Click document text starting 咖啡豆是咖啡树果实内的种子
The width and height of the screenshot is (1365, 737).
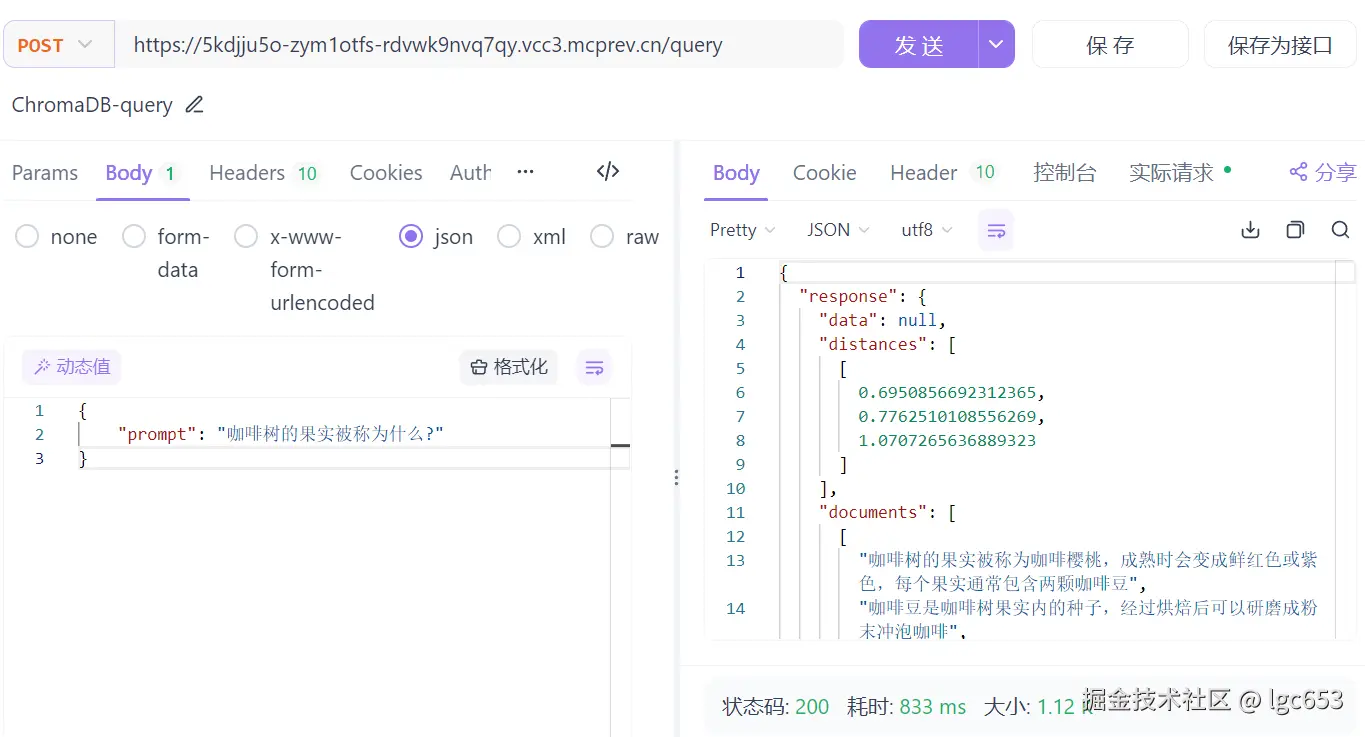tap(1088, 619)
